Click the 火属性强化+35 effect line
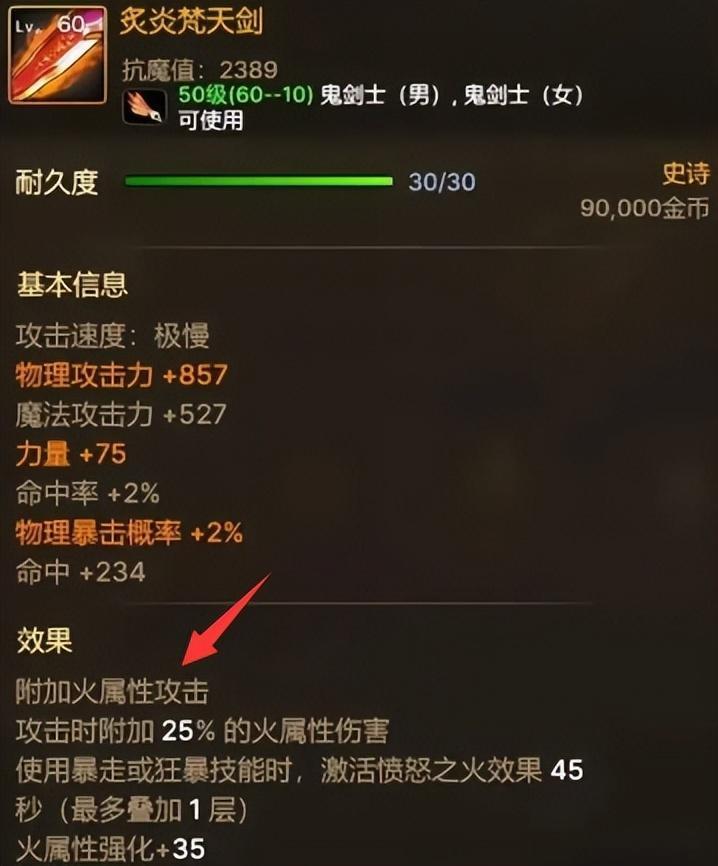 110,849
